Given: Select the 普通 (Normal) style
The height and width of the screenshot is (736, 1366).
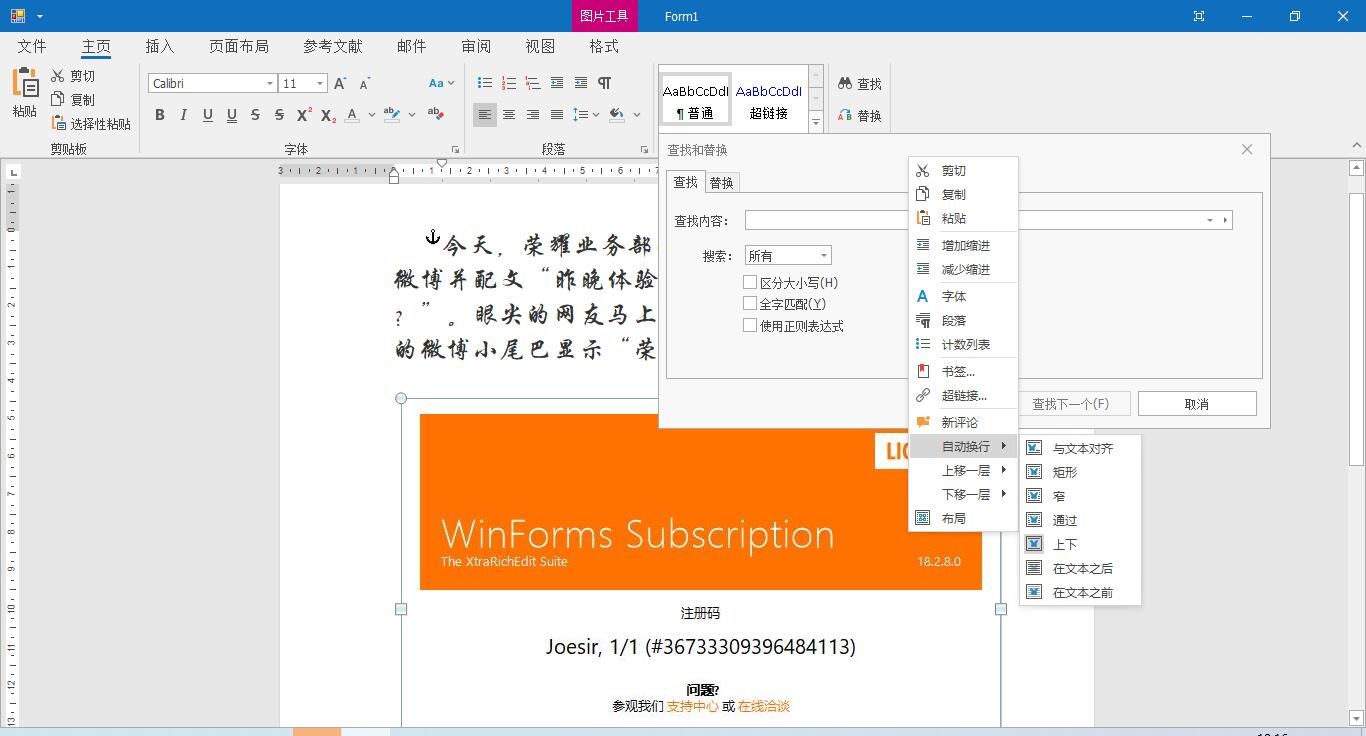Looking at the screenshot, I should (696, 100).
